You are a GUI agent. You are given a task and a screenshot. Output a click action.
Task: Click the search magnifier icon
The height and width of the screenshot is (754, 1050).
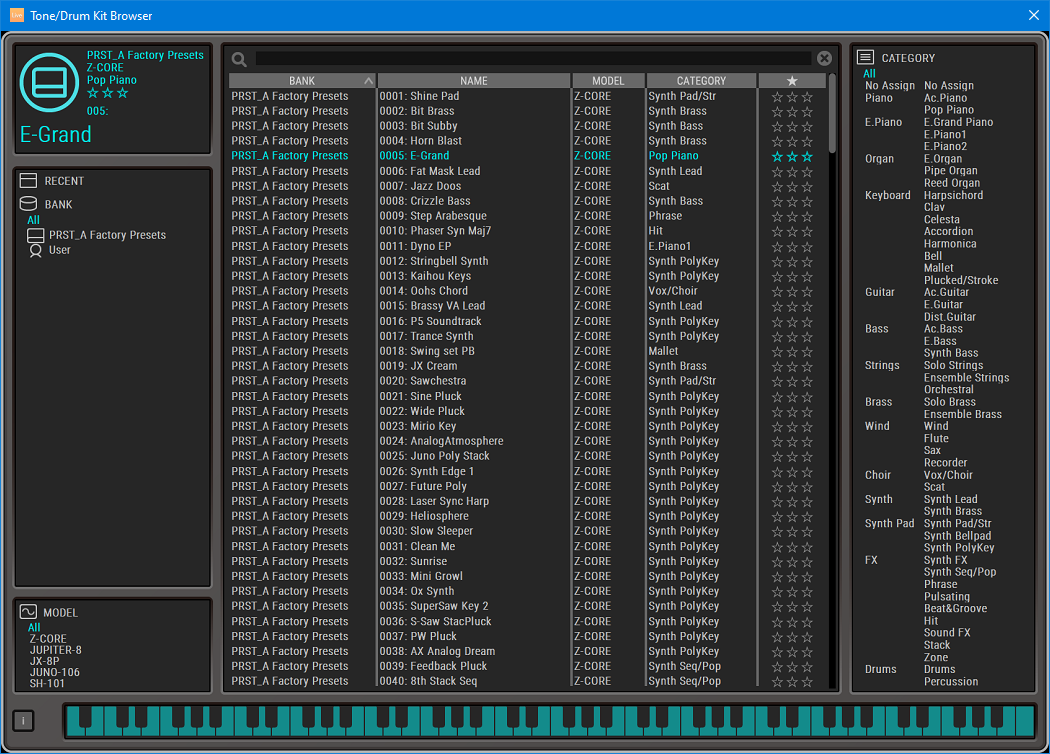239,60
